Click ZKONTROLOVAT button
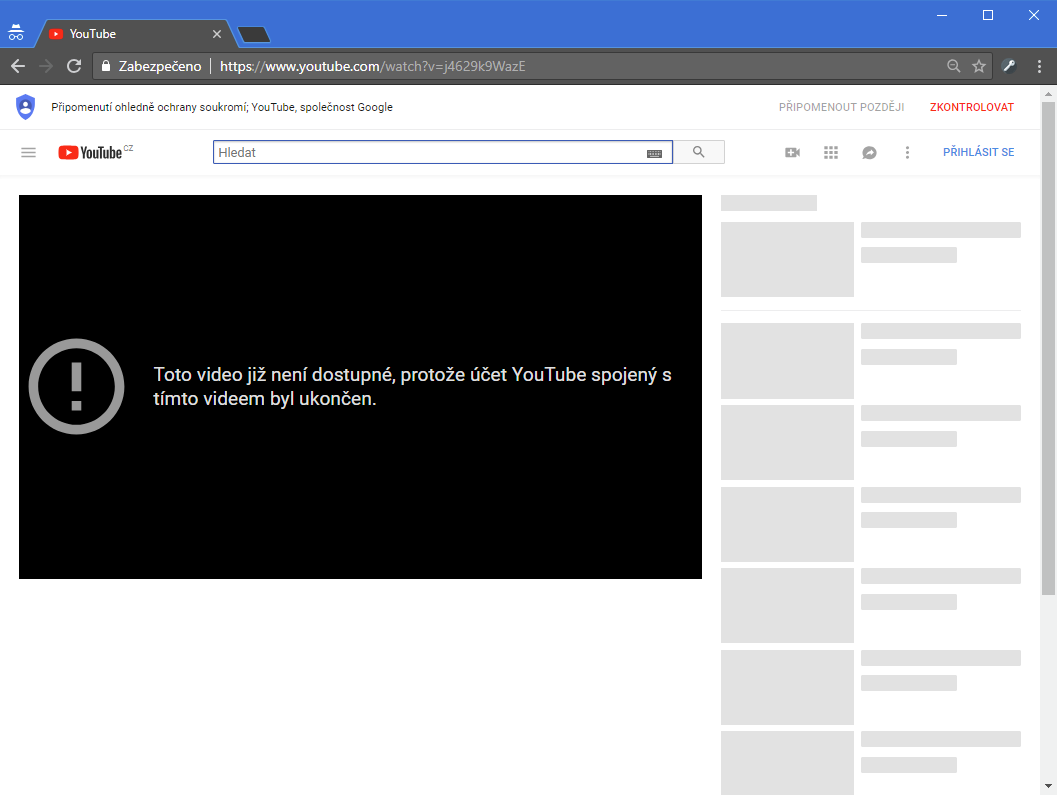 coord(971,107)
